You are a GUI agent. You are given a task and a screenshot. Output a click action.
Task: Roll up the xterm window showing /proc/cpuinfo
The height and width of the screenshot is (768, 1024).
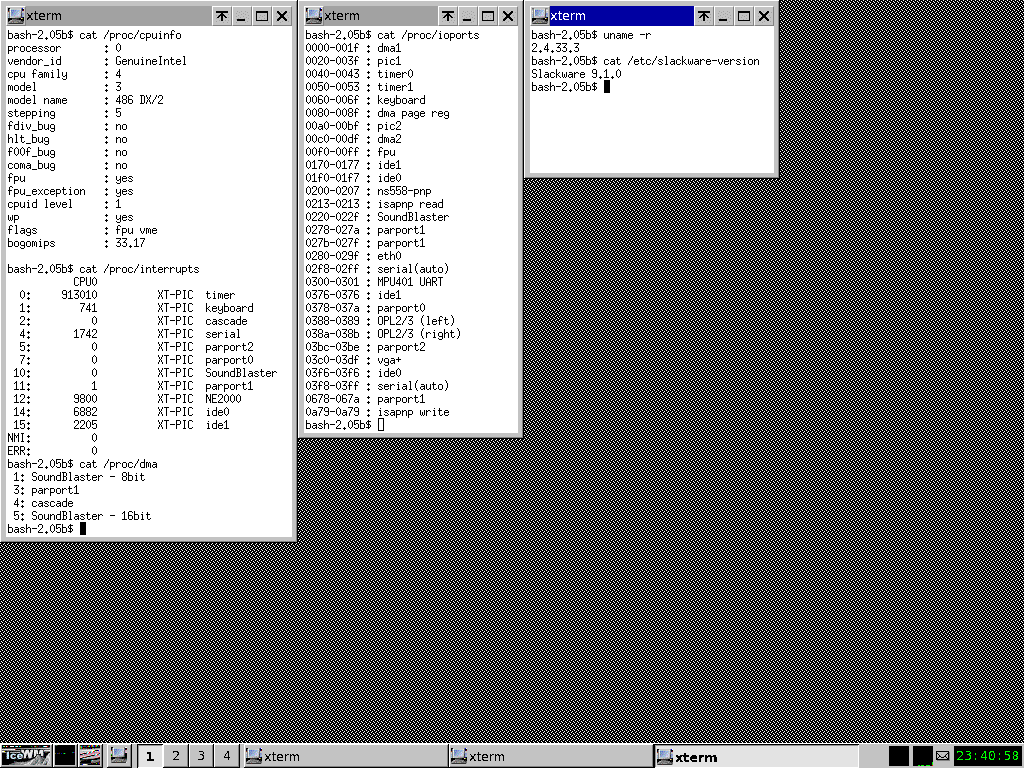click(222, 16)
